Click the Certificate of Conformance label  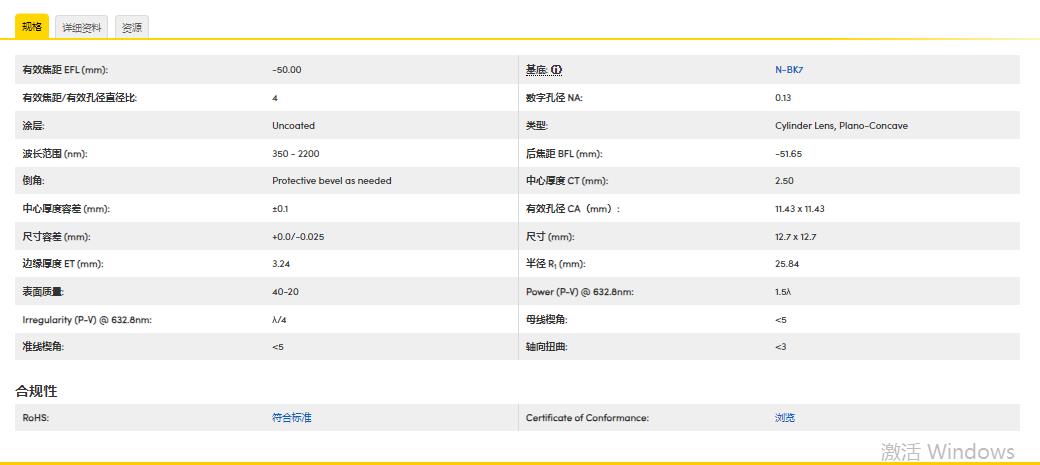(587, 418)
